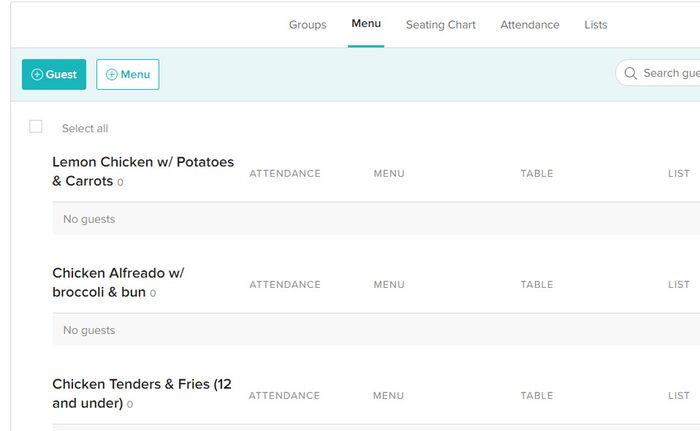Click the magnifying glass search icon

(630, 73)
